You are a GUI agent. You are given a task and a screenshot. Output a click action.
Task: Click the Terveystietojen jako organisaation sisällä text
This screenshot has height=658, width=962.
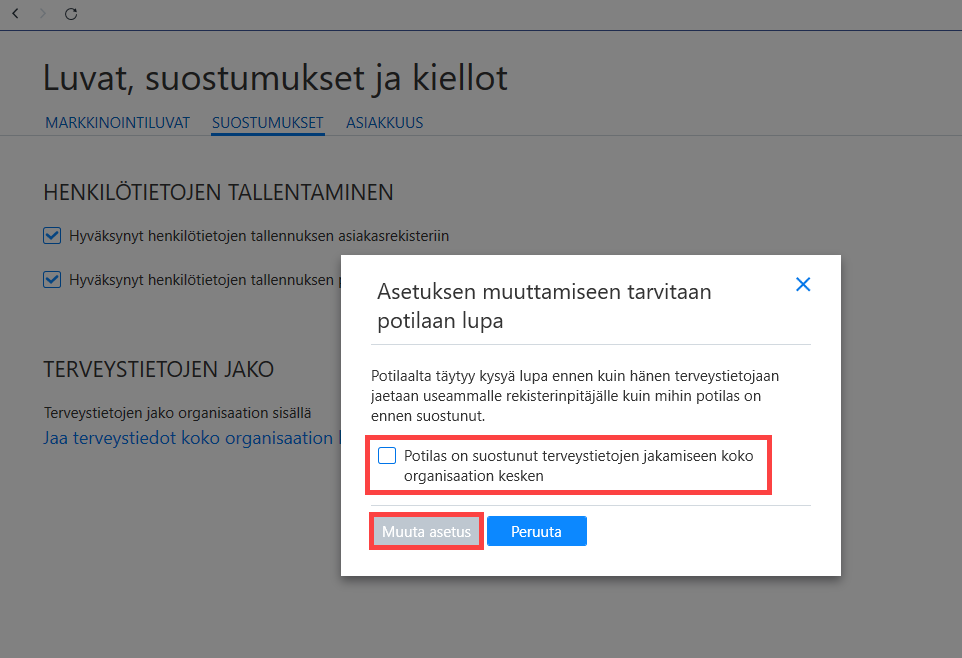(177, 413)
